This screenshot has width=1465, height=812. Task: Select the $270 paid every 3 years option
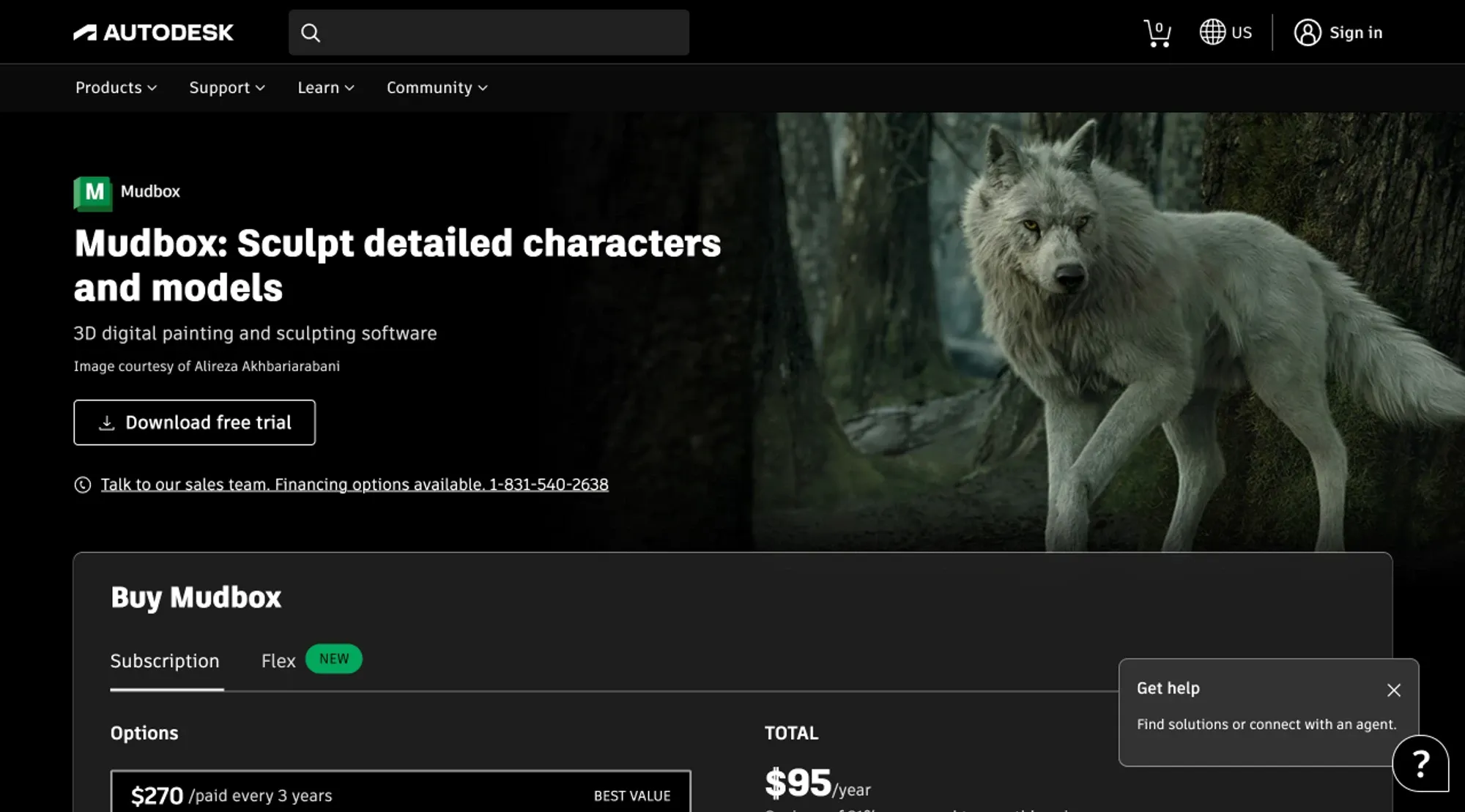(x=401, y=791)
